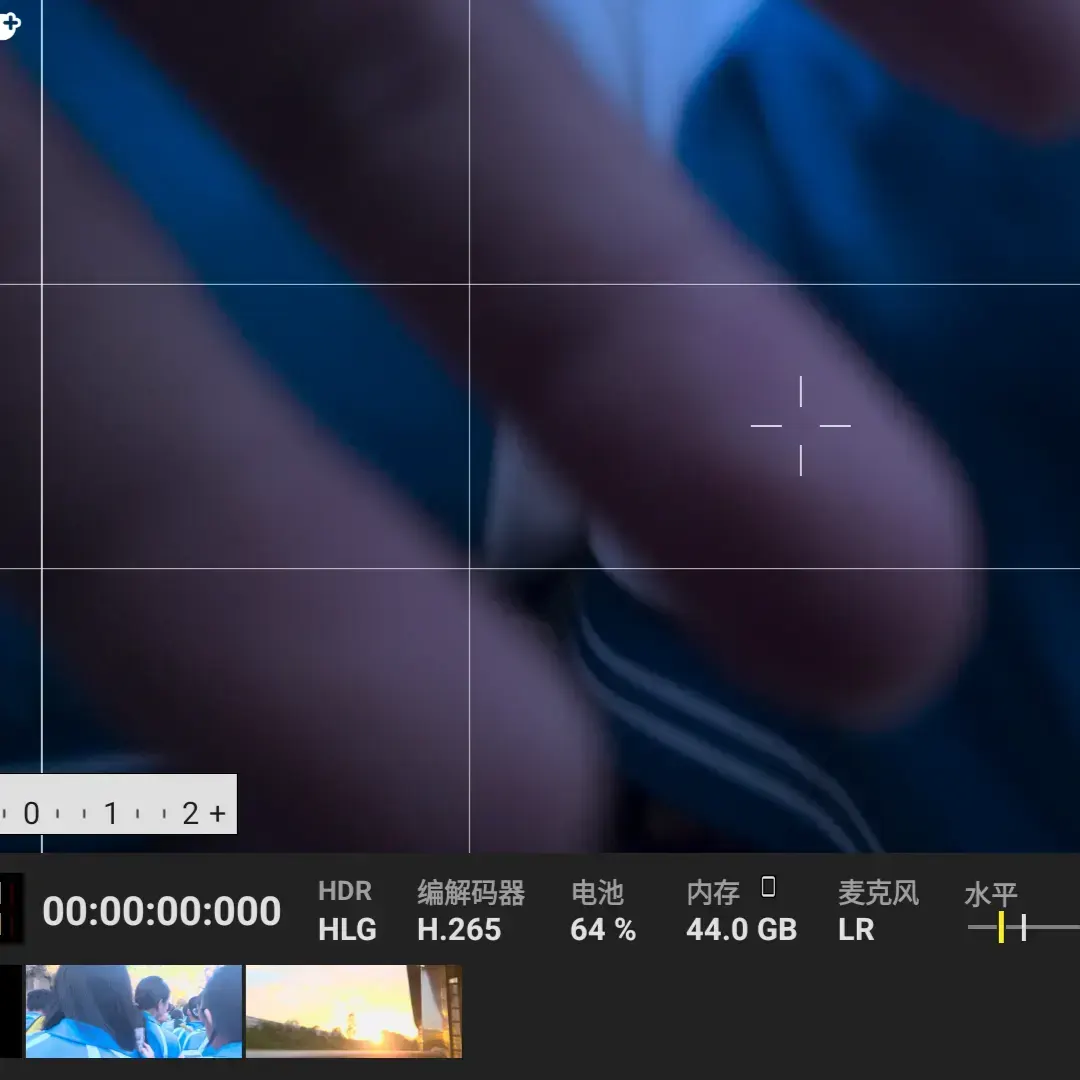The width and height of the screenshot is (1080, 1080).
Task: Tap the phone storage icon beside 内存
Action: tap(769, 886)
